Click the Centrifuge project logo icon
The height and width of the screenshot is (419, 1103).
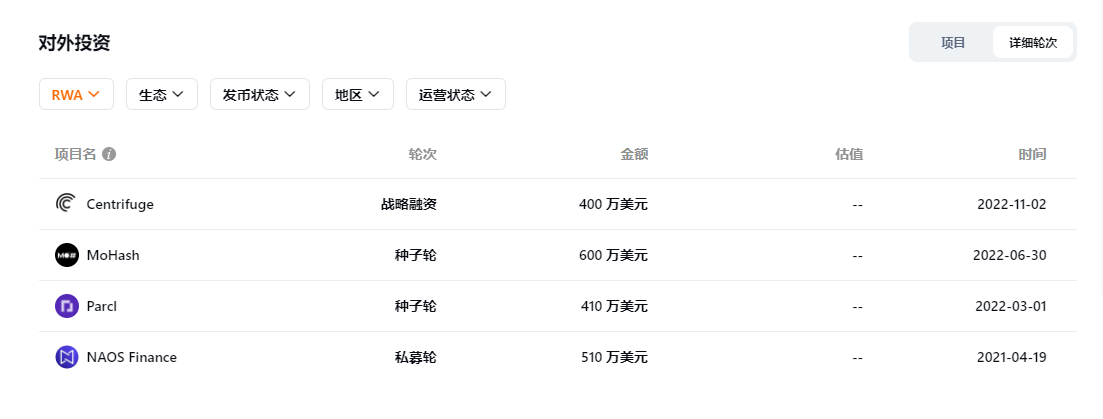pos(66,204)
